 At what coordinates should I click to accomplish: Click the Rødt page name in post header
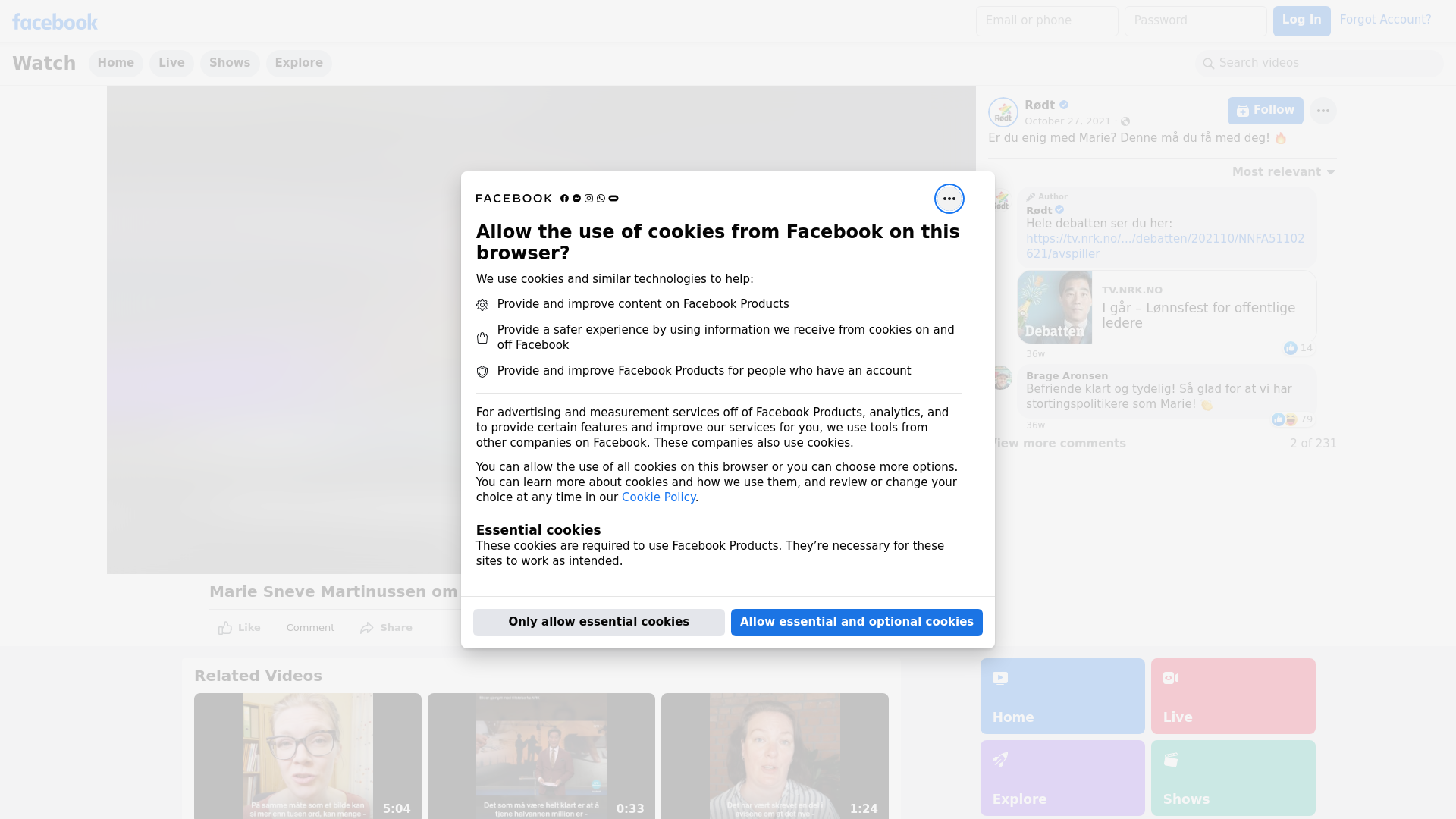[1039, 105]
